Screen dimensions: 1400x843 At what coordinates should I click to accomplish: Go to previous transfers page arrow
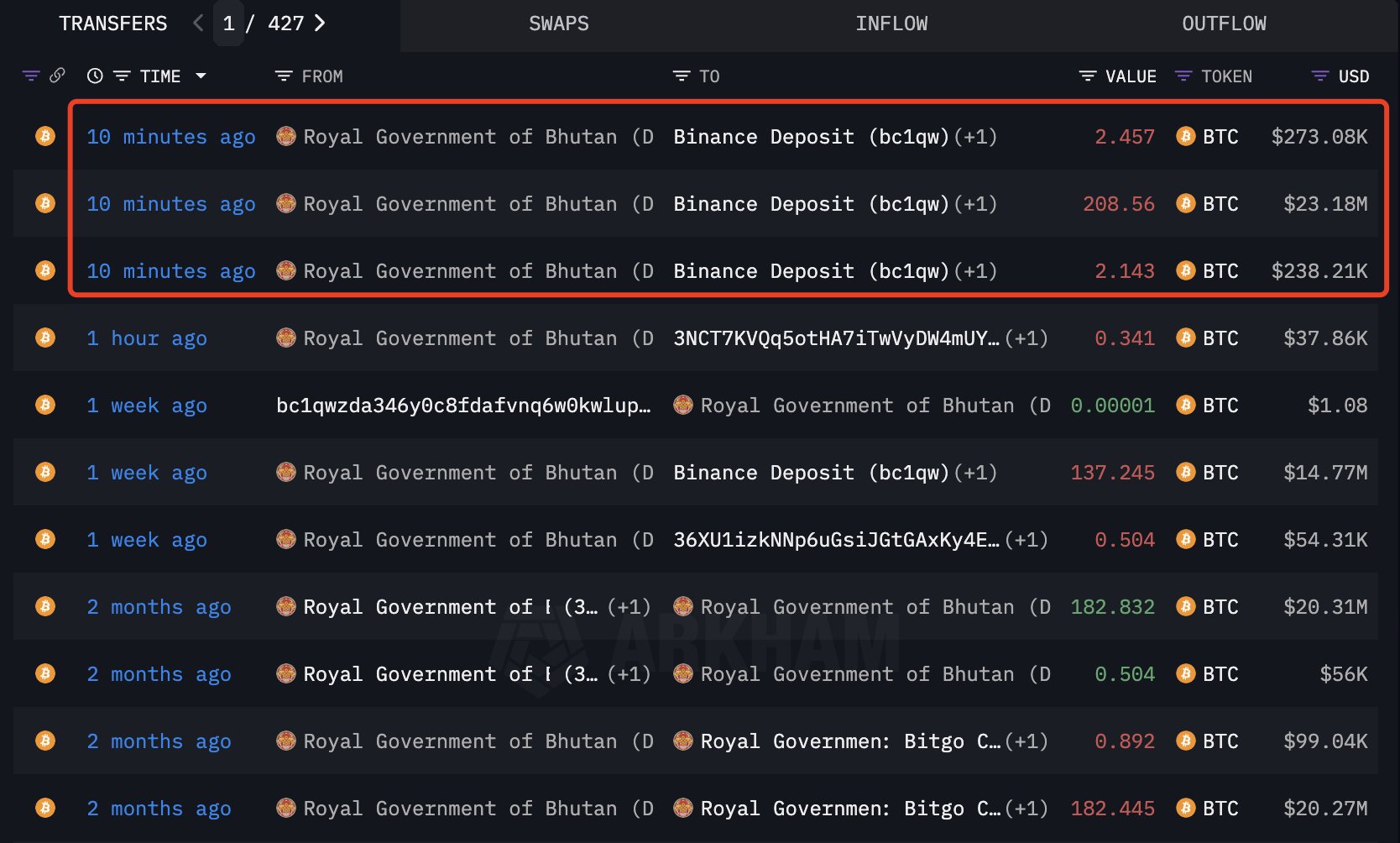click(198, 23)
